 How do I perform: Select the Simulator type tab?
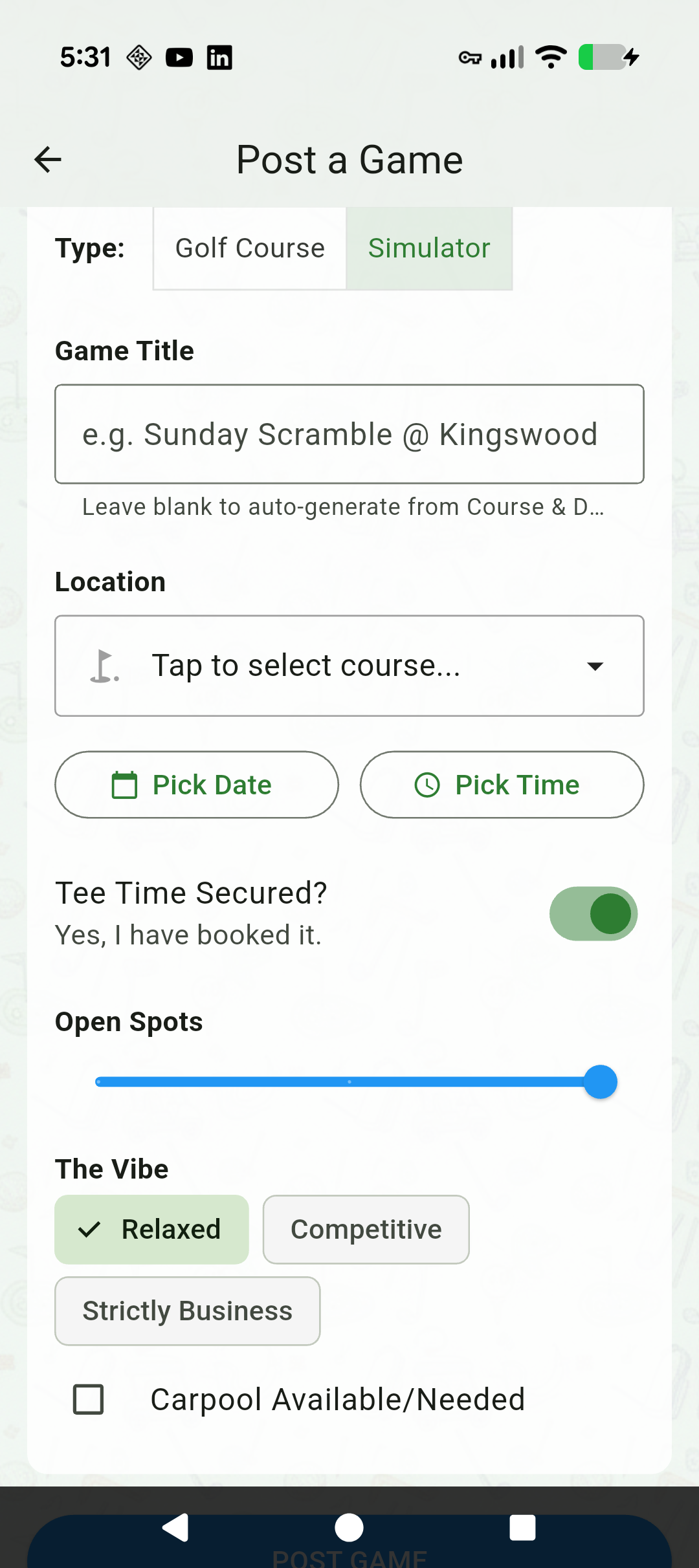pos(429,248)
